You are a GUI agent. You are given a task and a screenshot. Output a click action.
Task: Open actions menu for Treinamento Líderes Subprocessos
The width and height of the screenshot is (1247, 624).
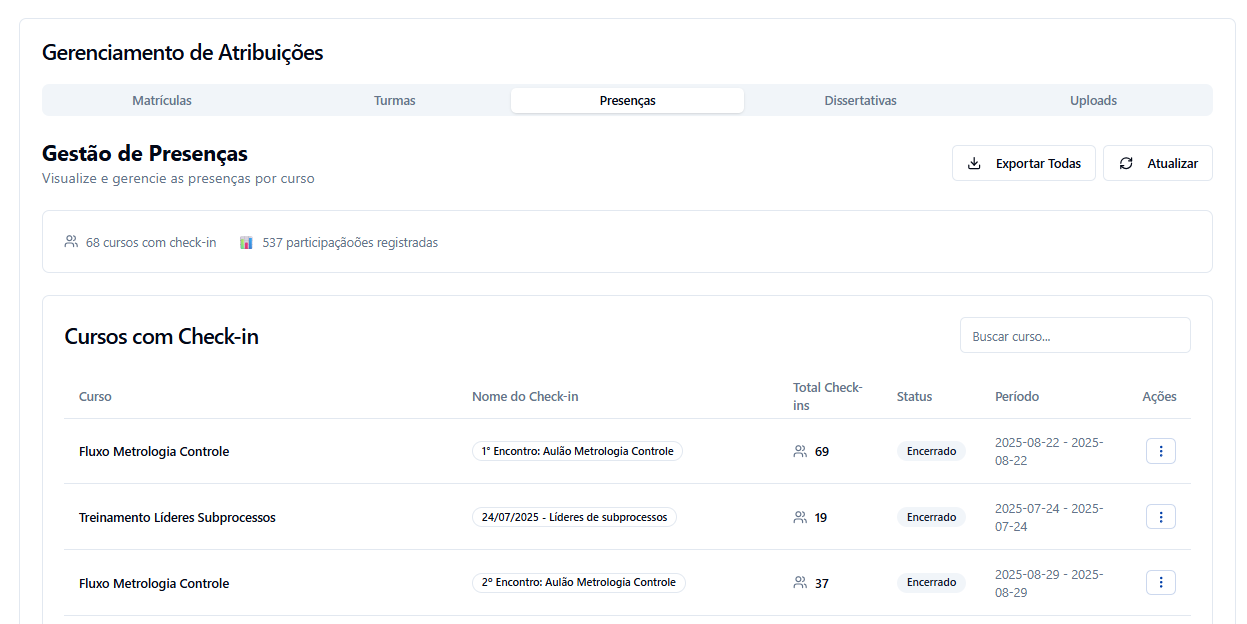point(1160,517)
